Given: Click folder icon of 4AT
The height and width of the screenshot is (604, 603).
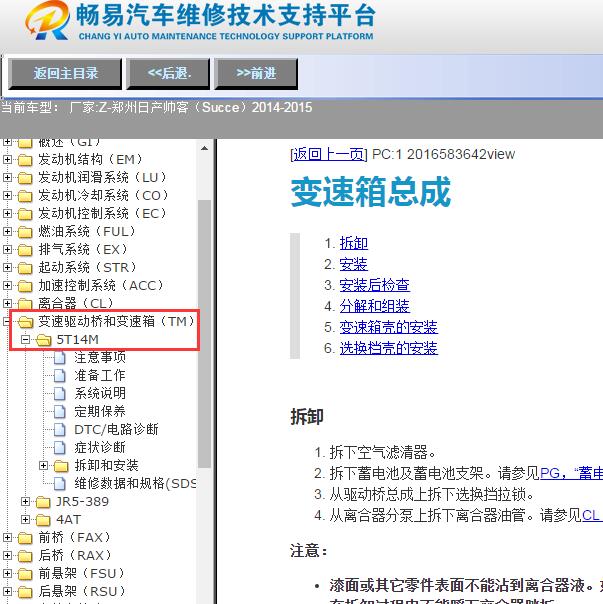Looking at the screenshot, I should tap(43, 520).
